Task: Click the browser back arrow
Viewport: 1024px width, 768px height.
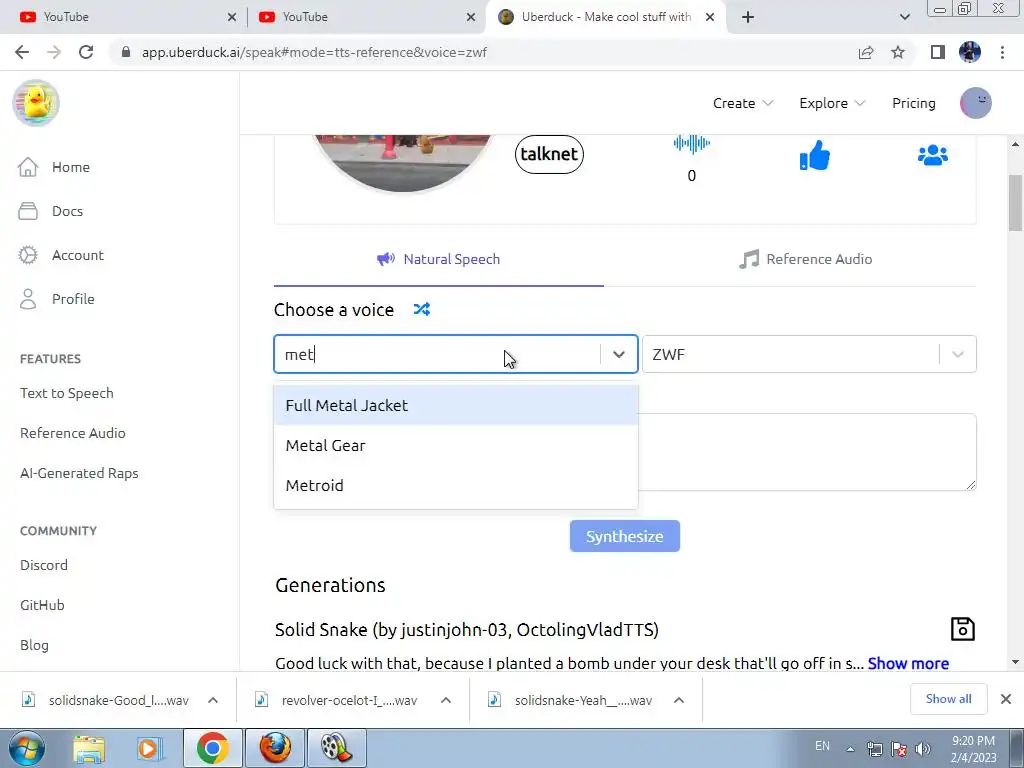Action: 22,52
